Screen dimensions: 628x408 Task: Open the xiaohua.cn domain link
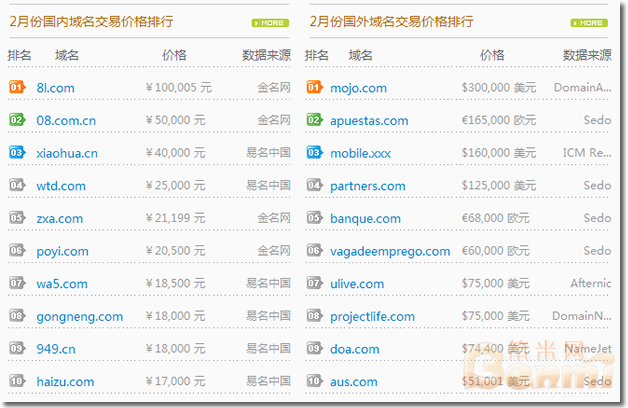point(67,153)
